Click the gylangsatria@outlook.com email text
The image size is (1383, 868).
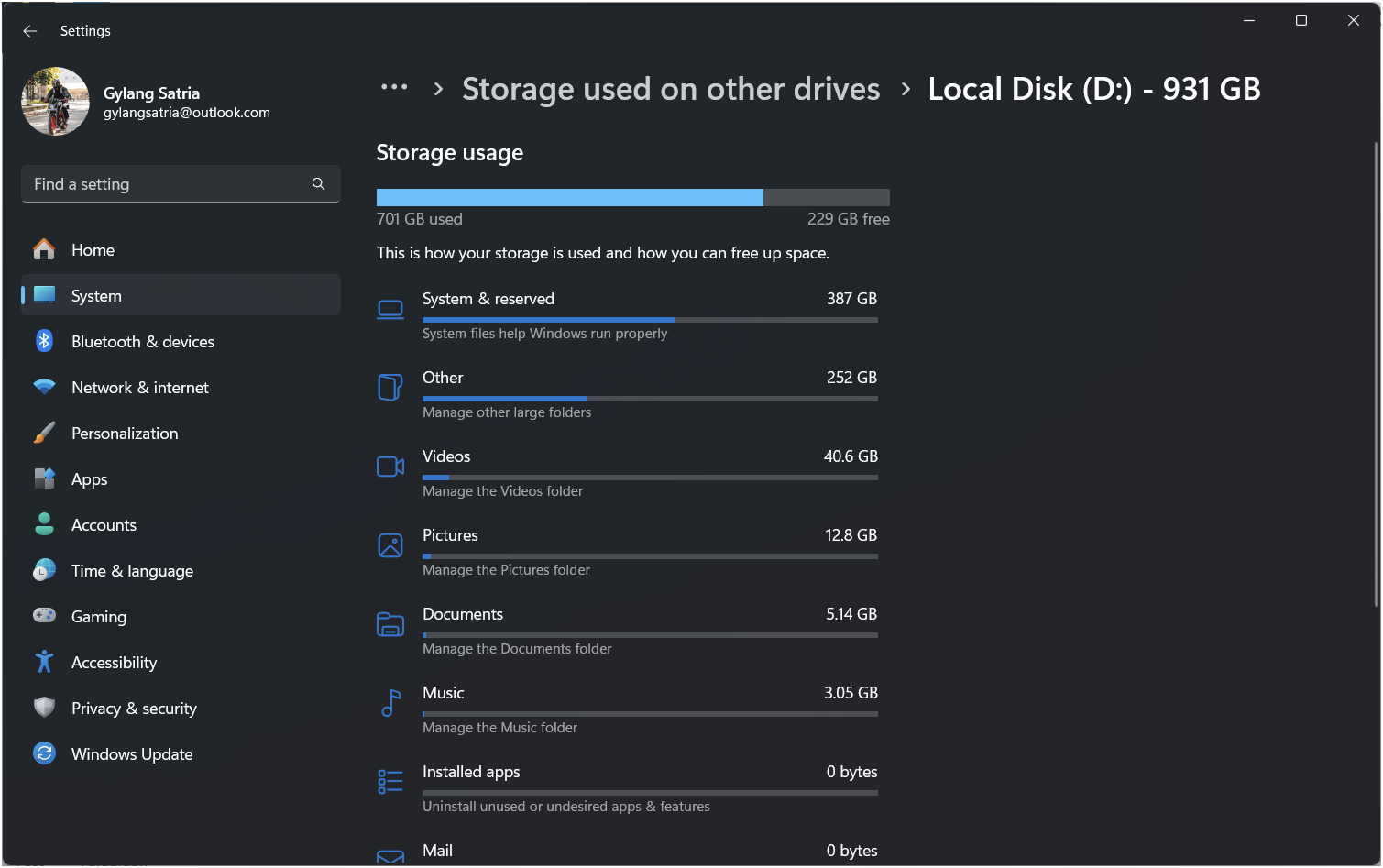point(187,113)
